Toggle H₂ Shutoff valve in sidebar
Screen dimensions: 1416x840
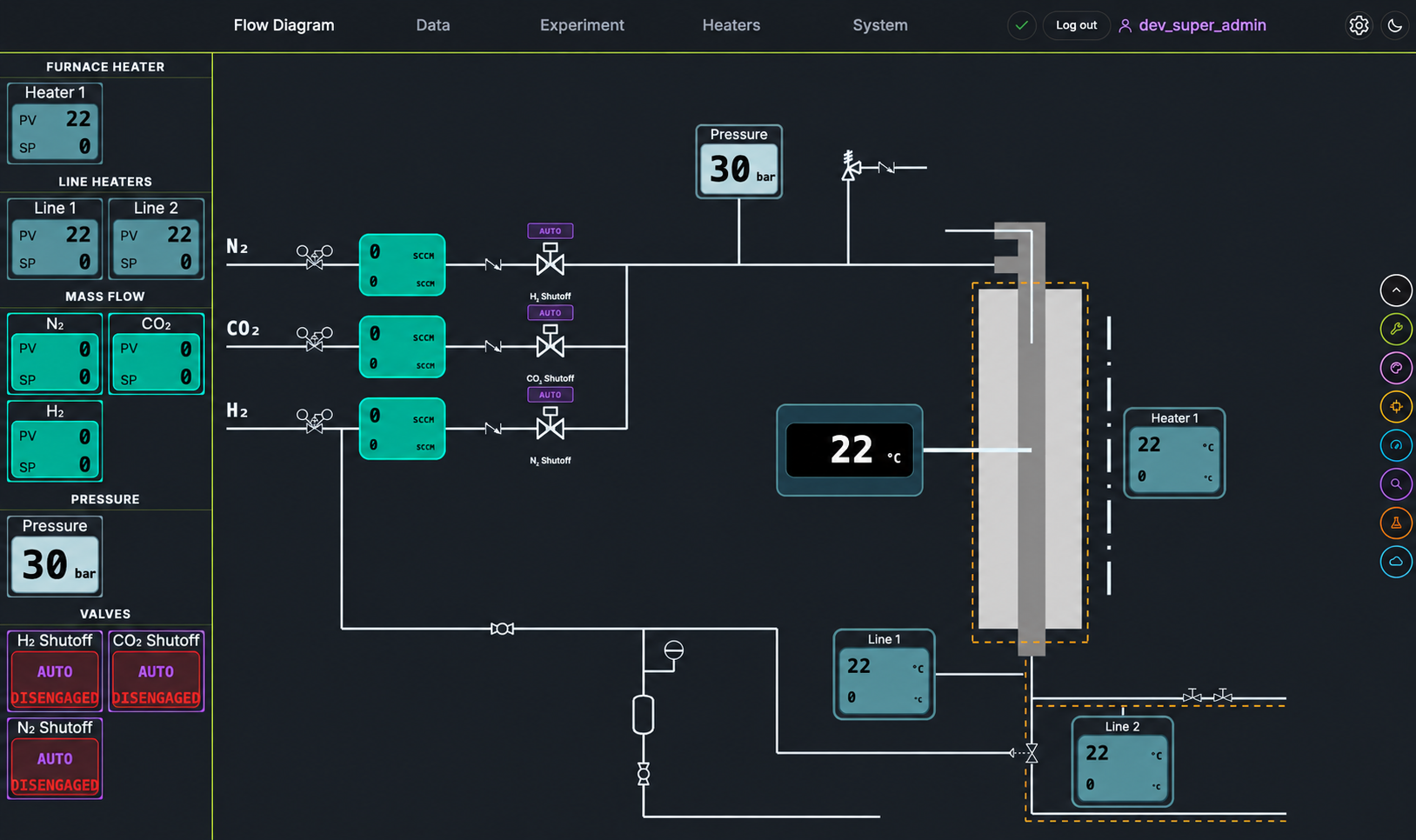coord(55,671)
